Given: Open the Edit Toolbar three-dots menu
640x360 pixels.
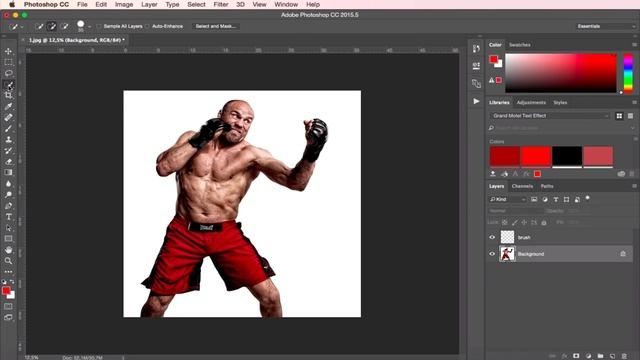Looking at the screenshot, I should point(8,271).
